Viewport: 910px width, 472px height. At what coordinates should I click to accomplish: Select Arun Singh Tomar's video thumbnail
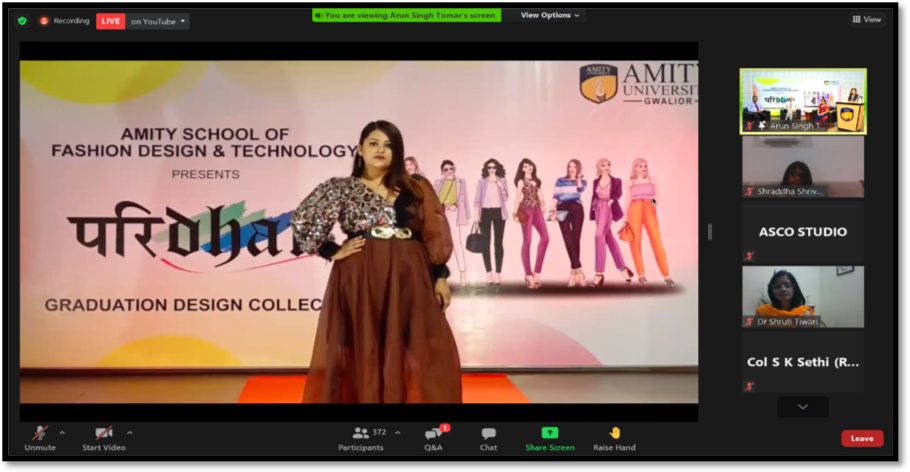pyautogui.click(x=803, y=101)
